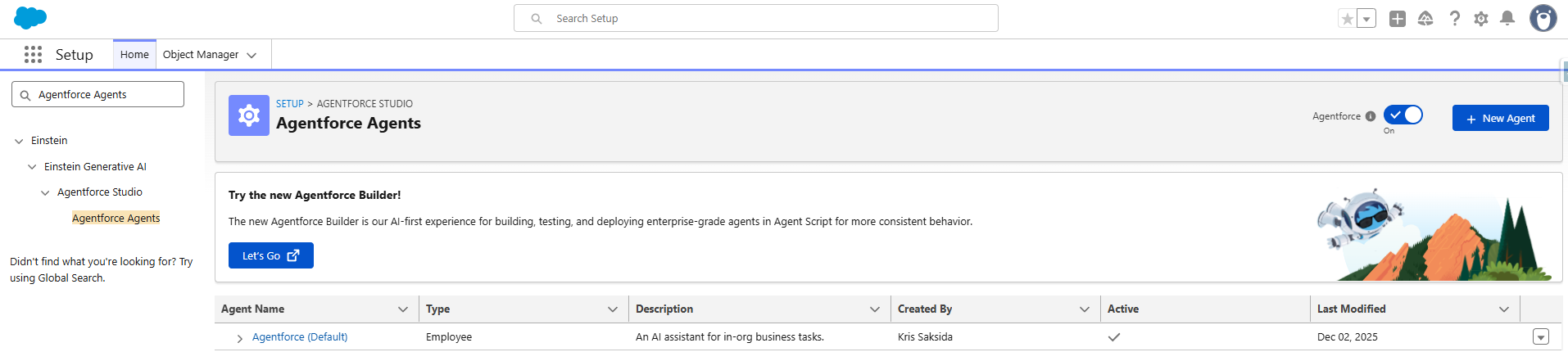Open the App Launcher grid icon
1568x361 pixels.
[x=33, y=54]
